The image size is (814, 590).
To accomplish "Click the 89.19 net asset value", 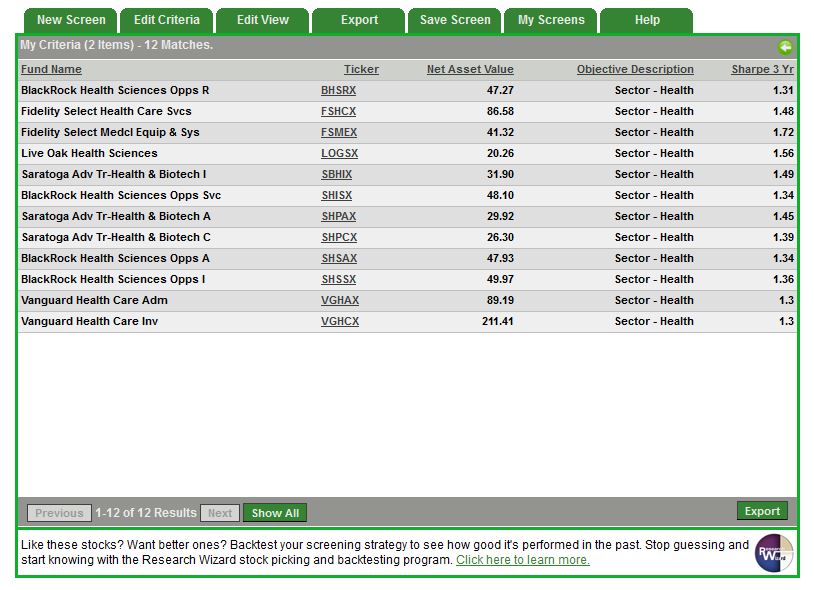I will tap(500, 300).
